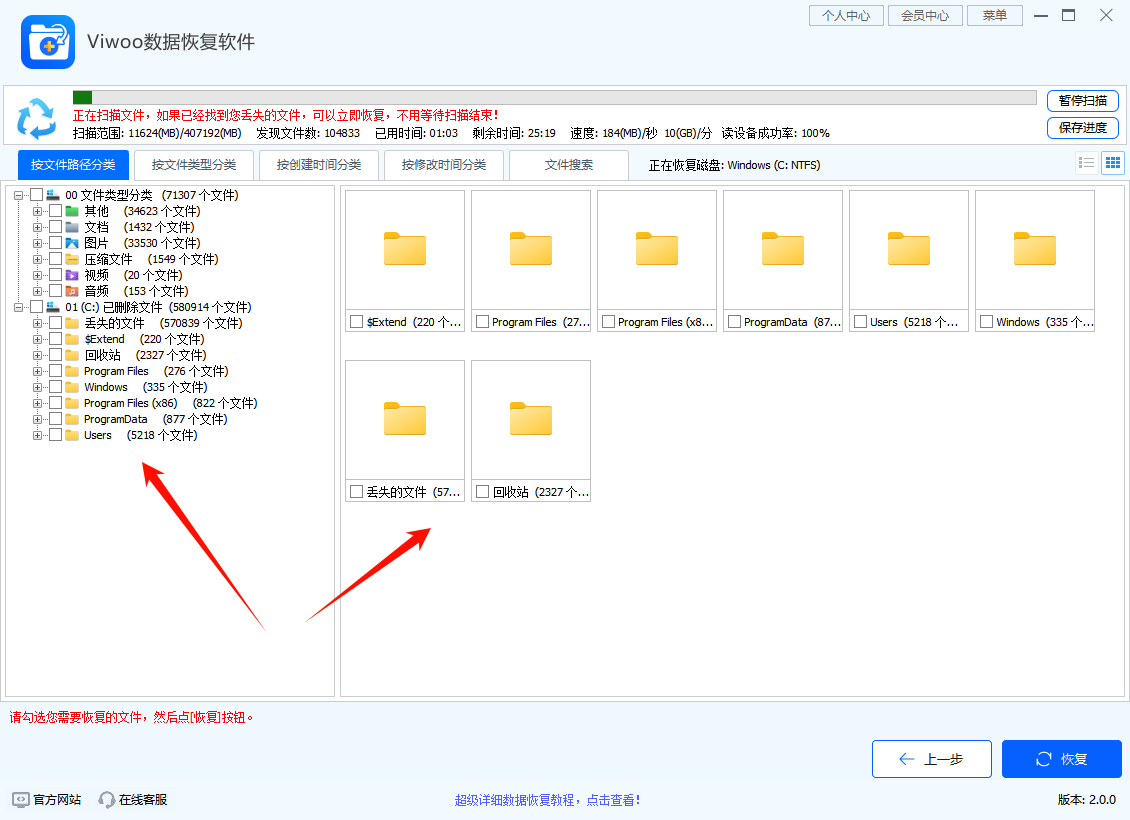
Task: Open the 菜单 menu at top right
Action: click(994, 15)
